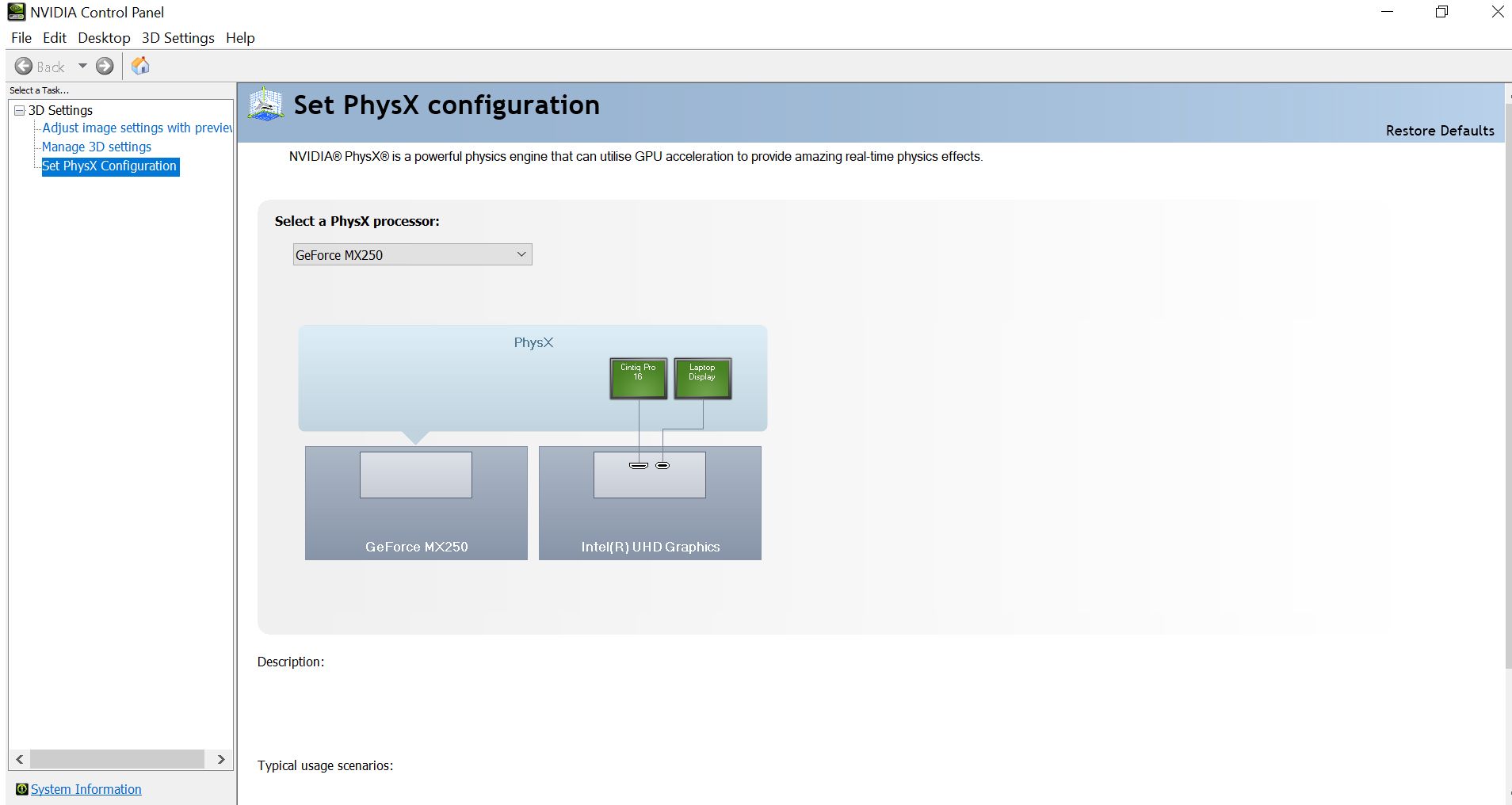Image resolution: width=1512 pixels, height=805 pixels.
Task: Open the File menu
Action: pos(21,38)
